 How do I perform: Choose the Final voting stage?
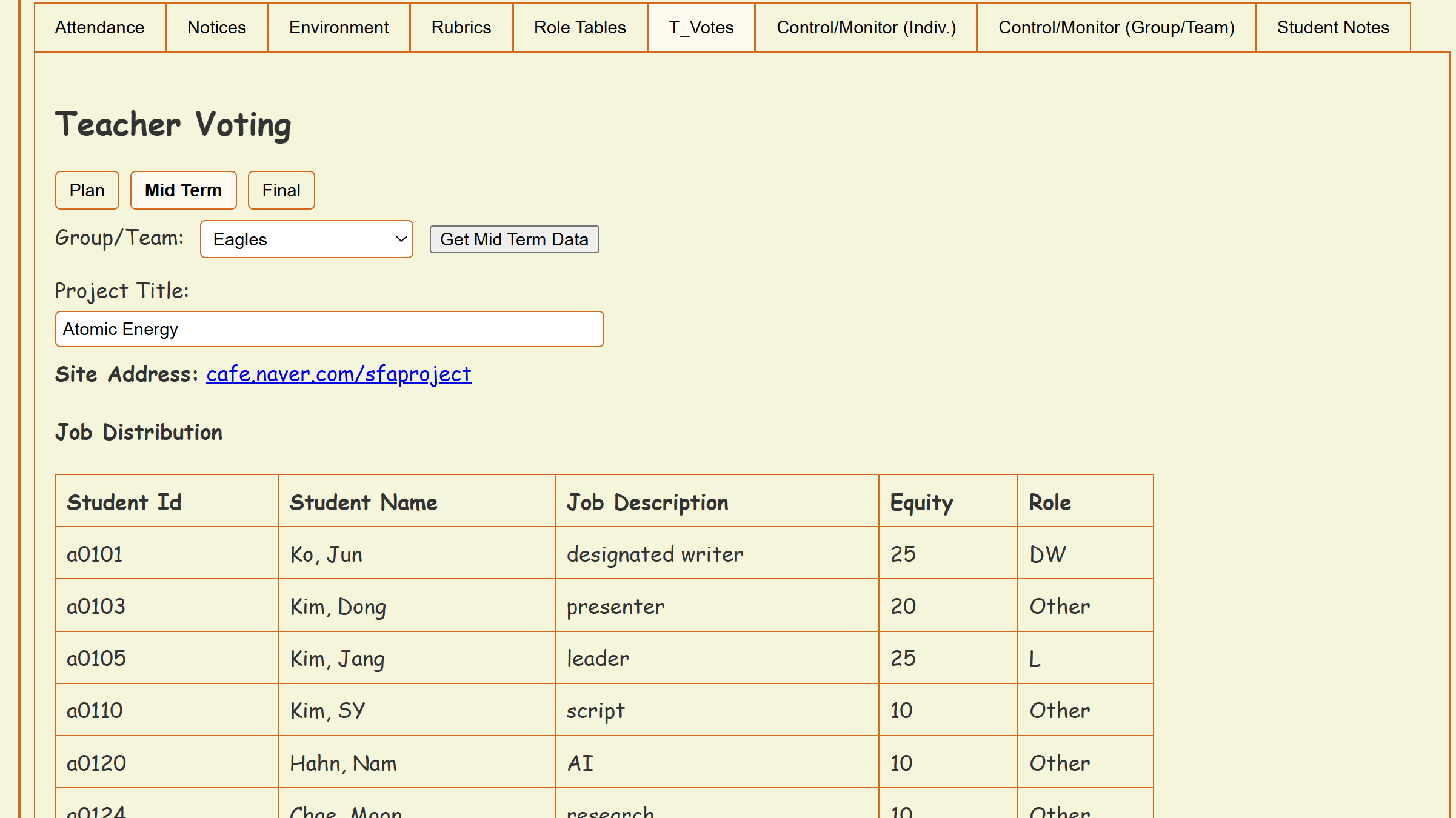click(x=281, y=190)
